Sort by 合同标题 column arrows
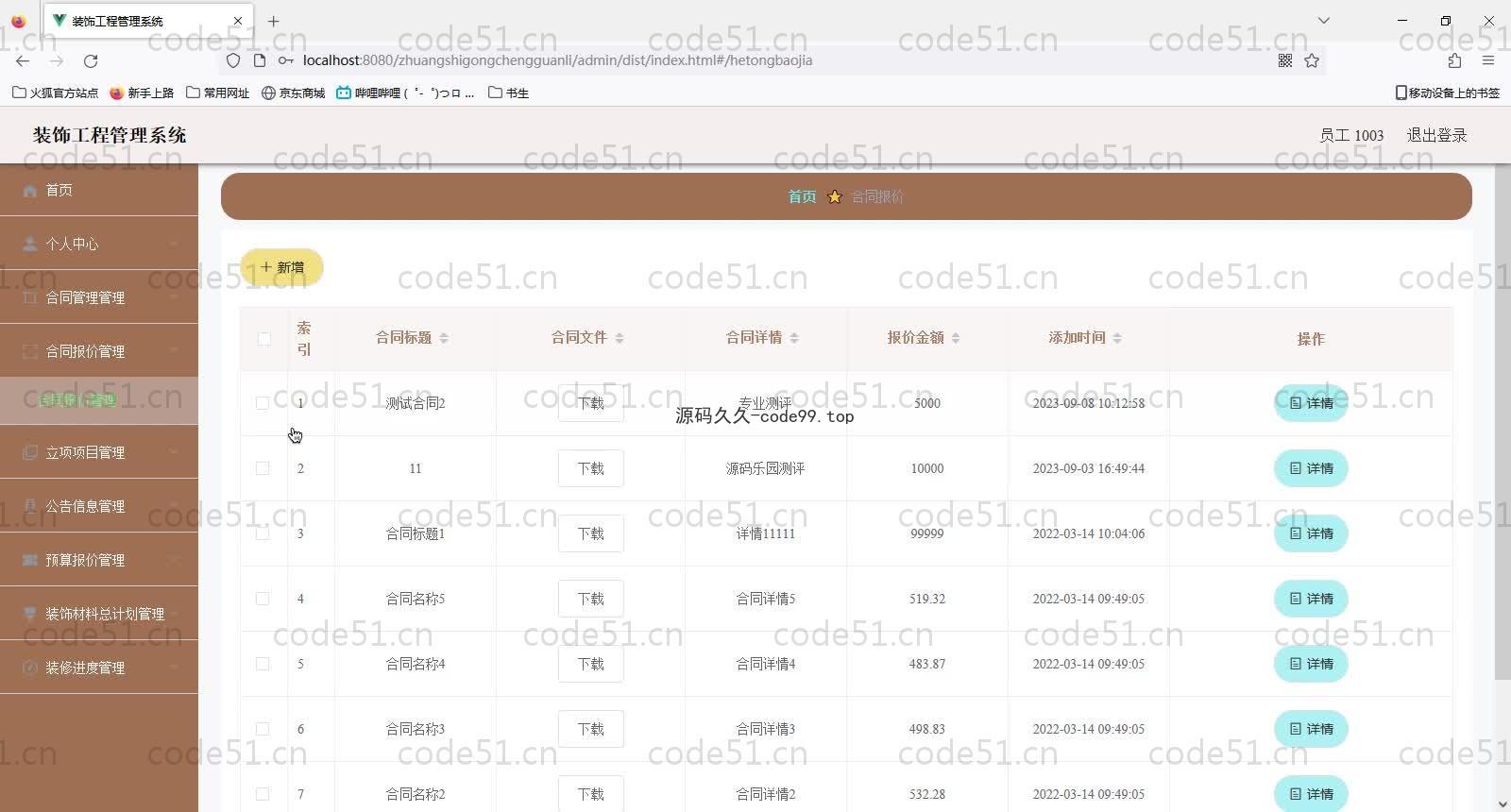Viewport: 1511px width, 812px height. [x=444, y=338]
